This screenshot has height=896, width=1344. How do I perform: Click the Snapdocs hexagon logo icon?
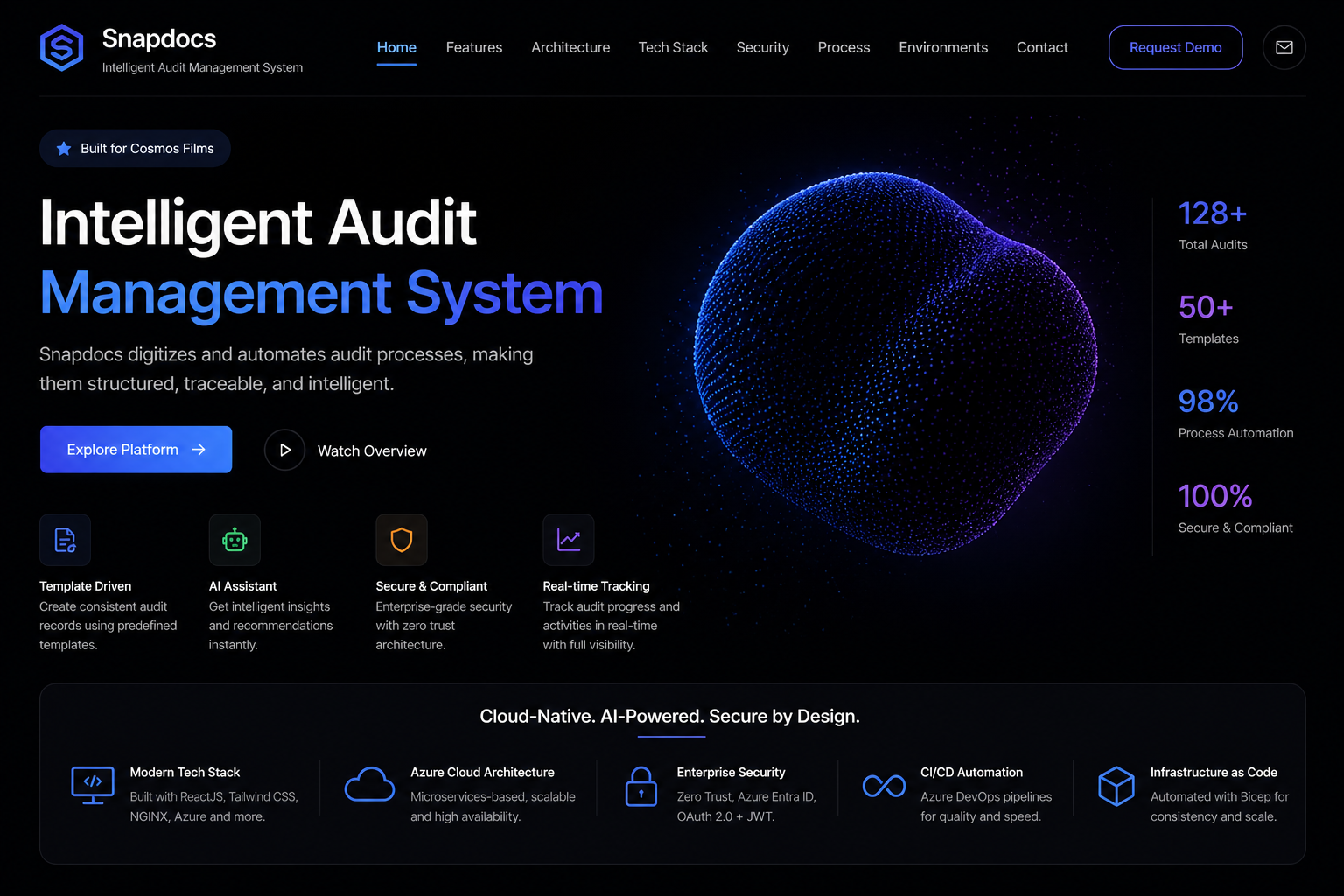62,47
